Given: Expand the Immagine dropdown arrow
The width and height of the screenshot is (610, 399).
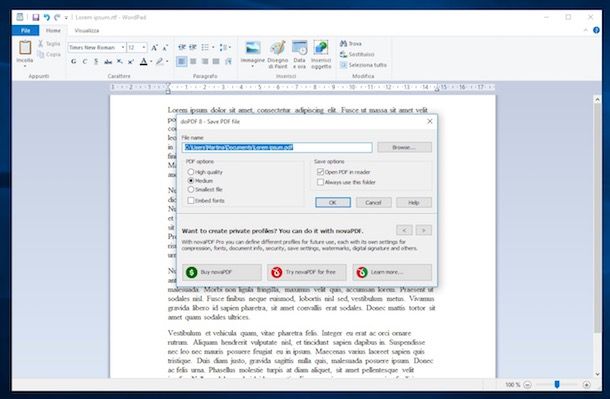Looking at the screenshot, I should (x=252, y=66).
